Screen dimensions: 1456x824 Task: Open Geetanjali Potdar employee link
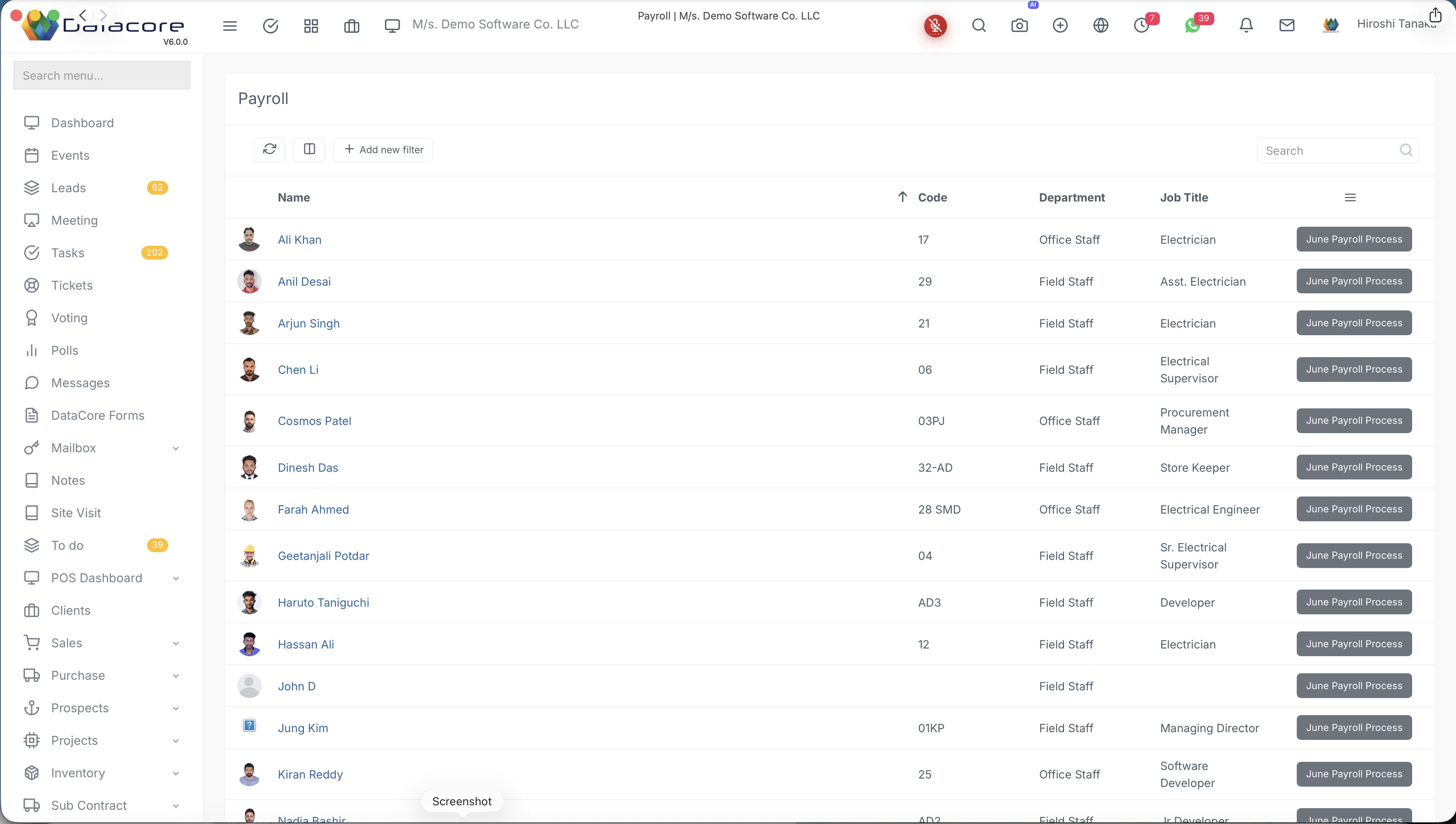[323, 556]
